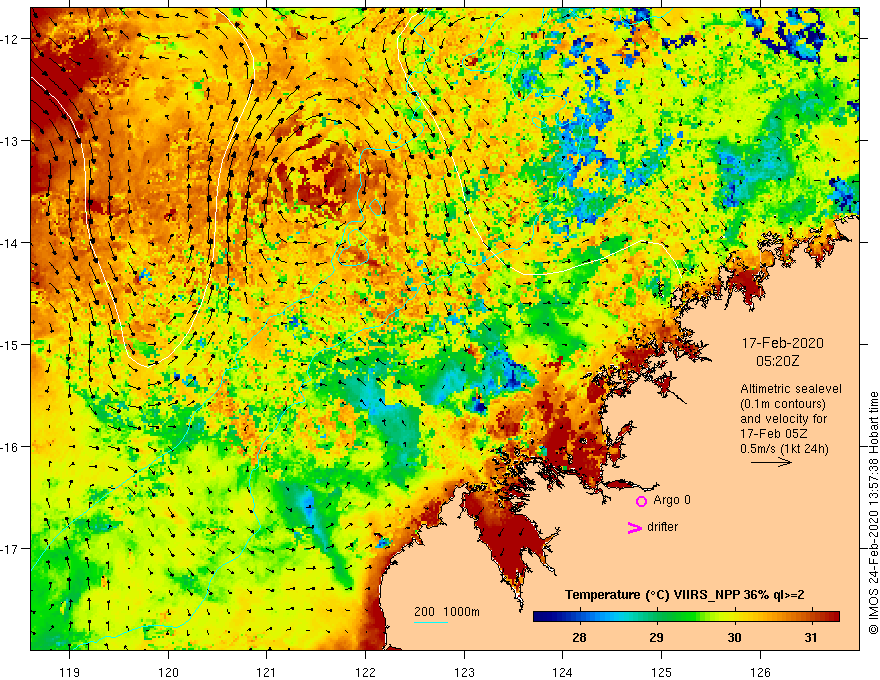Click latitude axis label -12
Viewport: 880px width, 680px height.
tap(10, 39)
